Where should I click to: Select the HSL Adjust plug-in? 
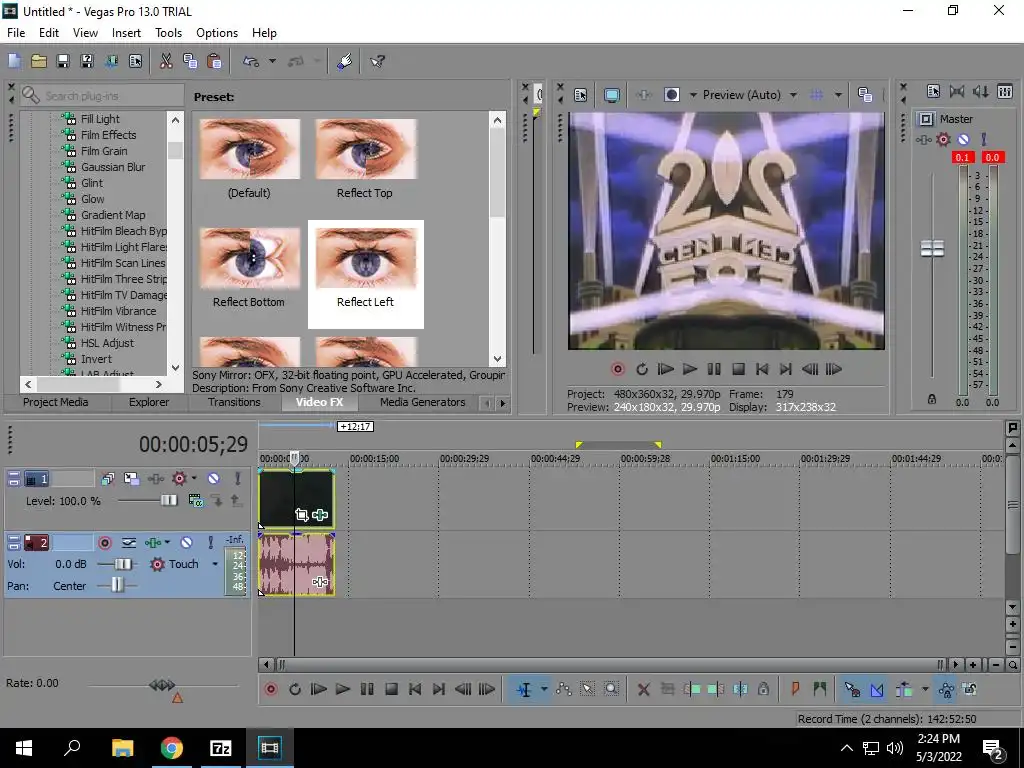coord(106,343)
